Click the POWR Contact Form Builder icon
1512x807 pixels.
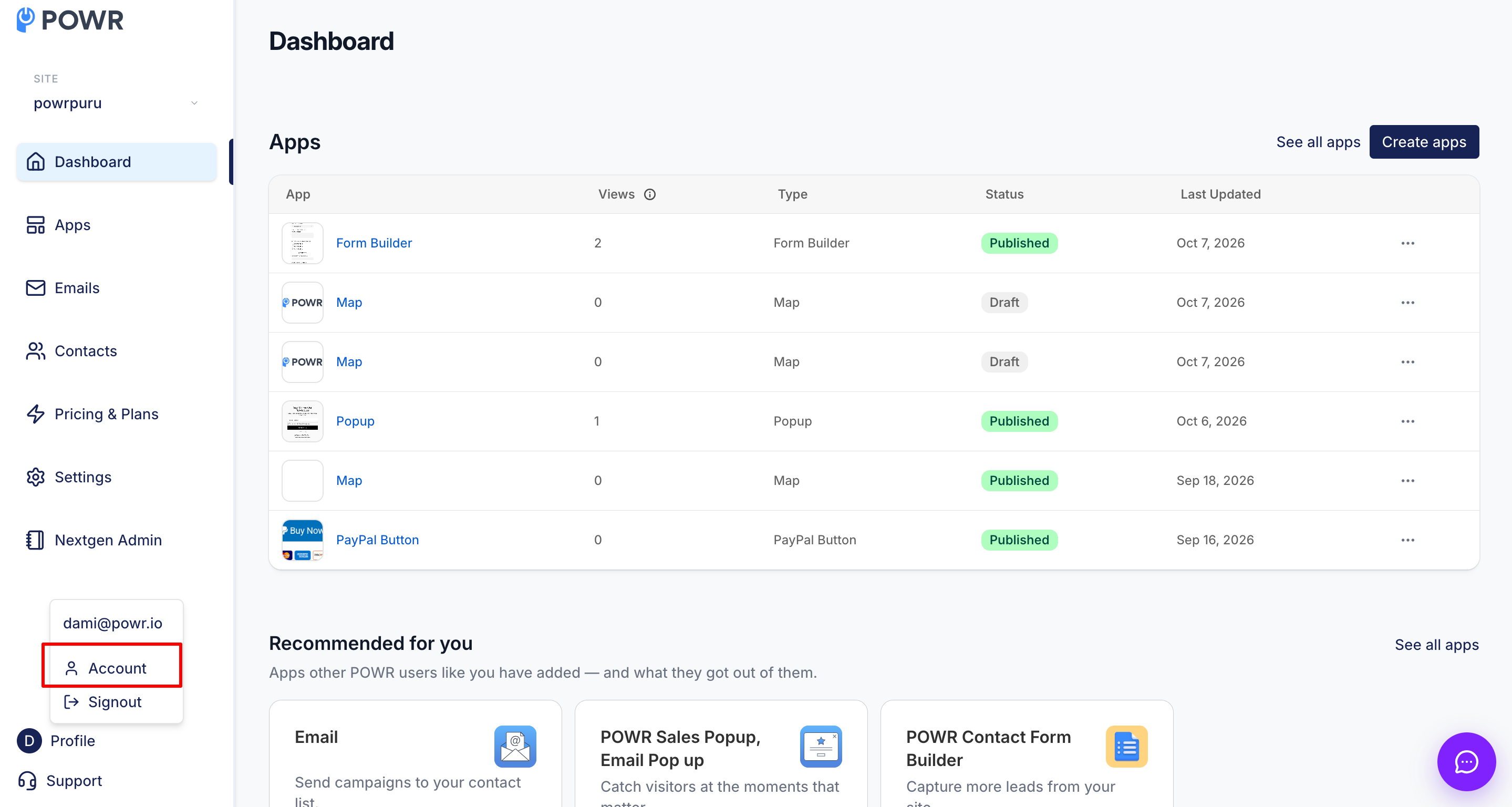pyautogui.click(x=1126, y=747)
